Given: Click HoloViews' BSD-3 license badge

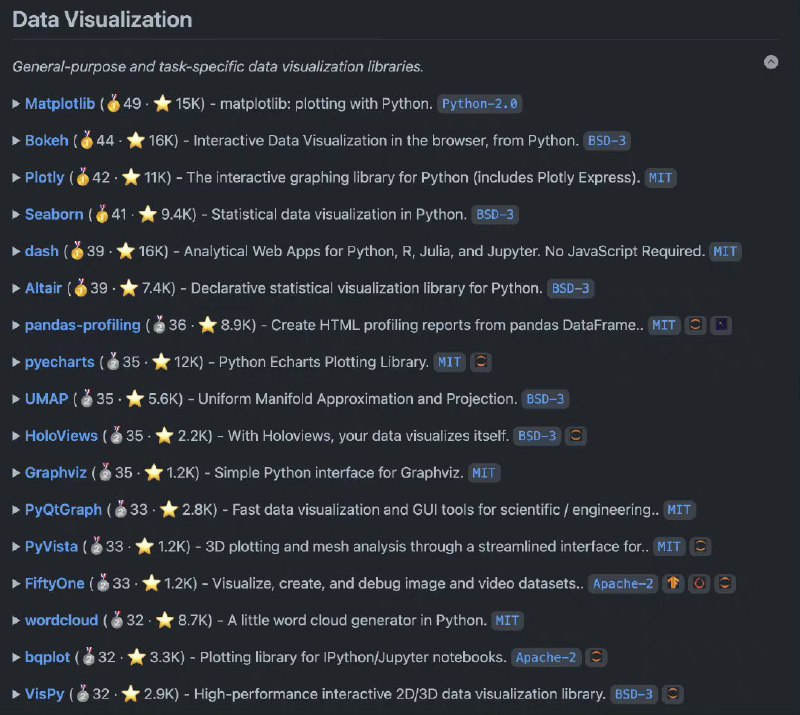Looking at the screenshot, I should (537, 436).
